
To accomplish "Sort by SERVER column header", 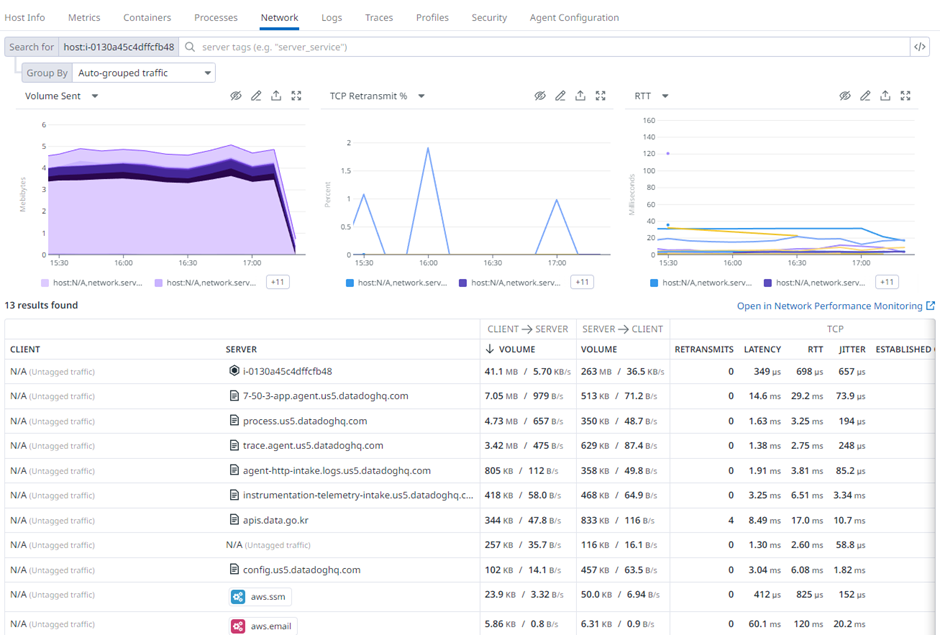I will (241, 350).
